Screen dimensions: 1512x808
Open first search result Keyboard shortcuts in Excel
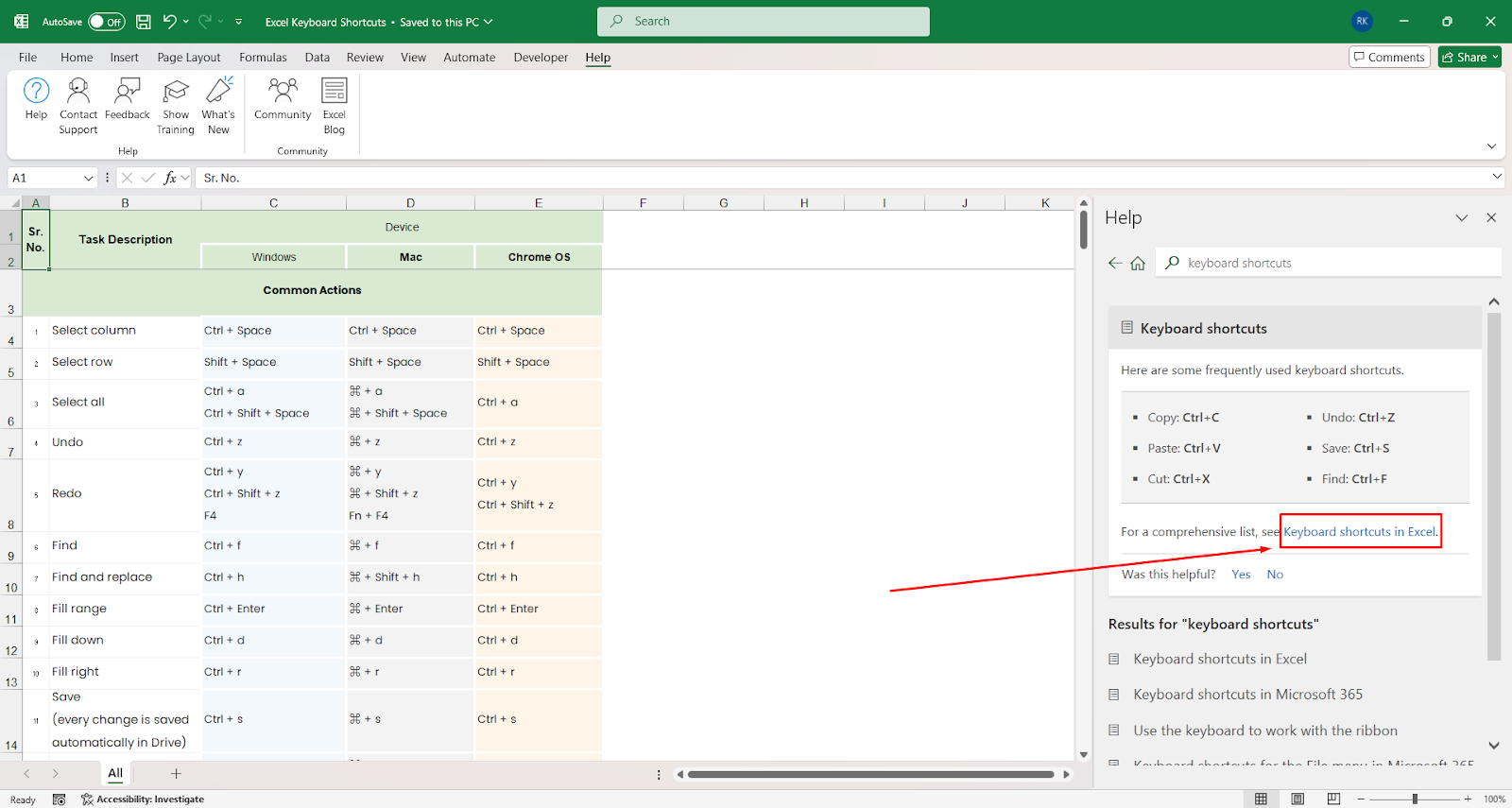pos(1220,659)
